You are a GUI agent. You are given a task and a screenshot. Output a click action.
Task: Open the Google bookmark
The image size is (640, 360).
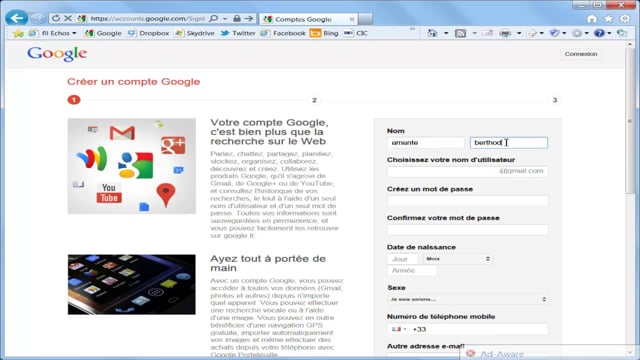tap(103, 33)
